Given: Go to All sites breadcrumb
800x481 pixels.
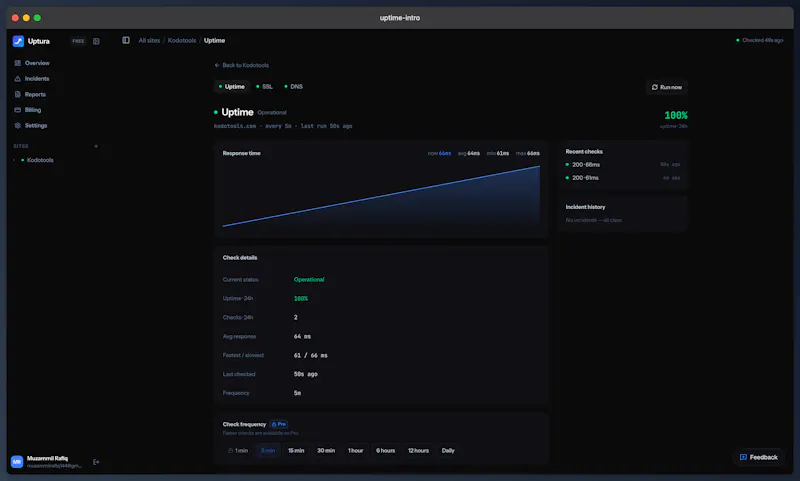Looking at the screenshot, I should click(149, 40).
